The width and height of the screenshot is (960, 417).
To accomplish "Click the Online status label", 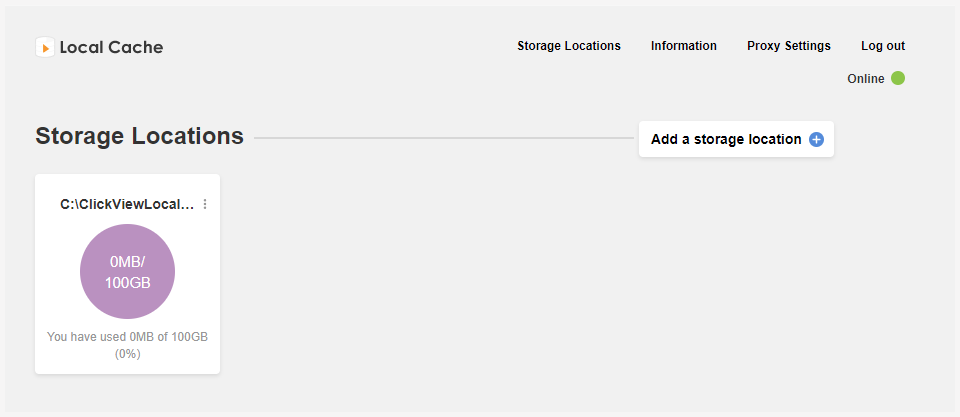I will tap(866, 78).
